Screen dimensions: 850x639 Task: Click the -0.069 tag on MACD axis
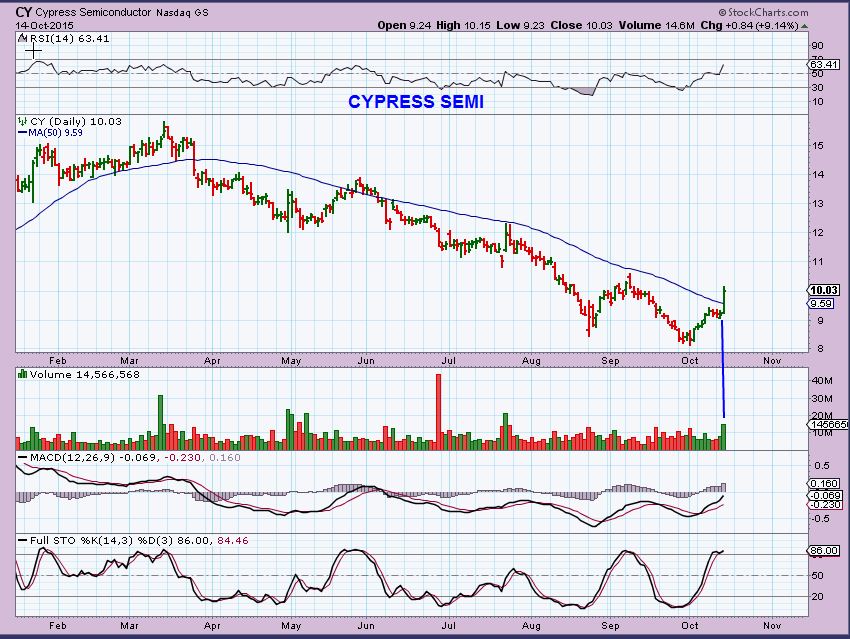click(824, 495)
